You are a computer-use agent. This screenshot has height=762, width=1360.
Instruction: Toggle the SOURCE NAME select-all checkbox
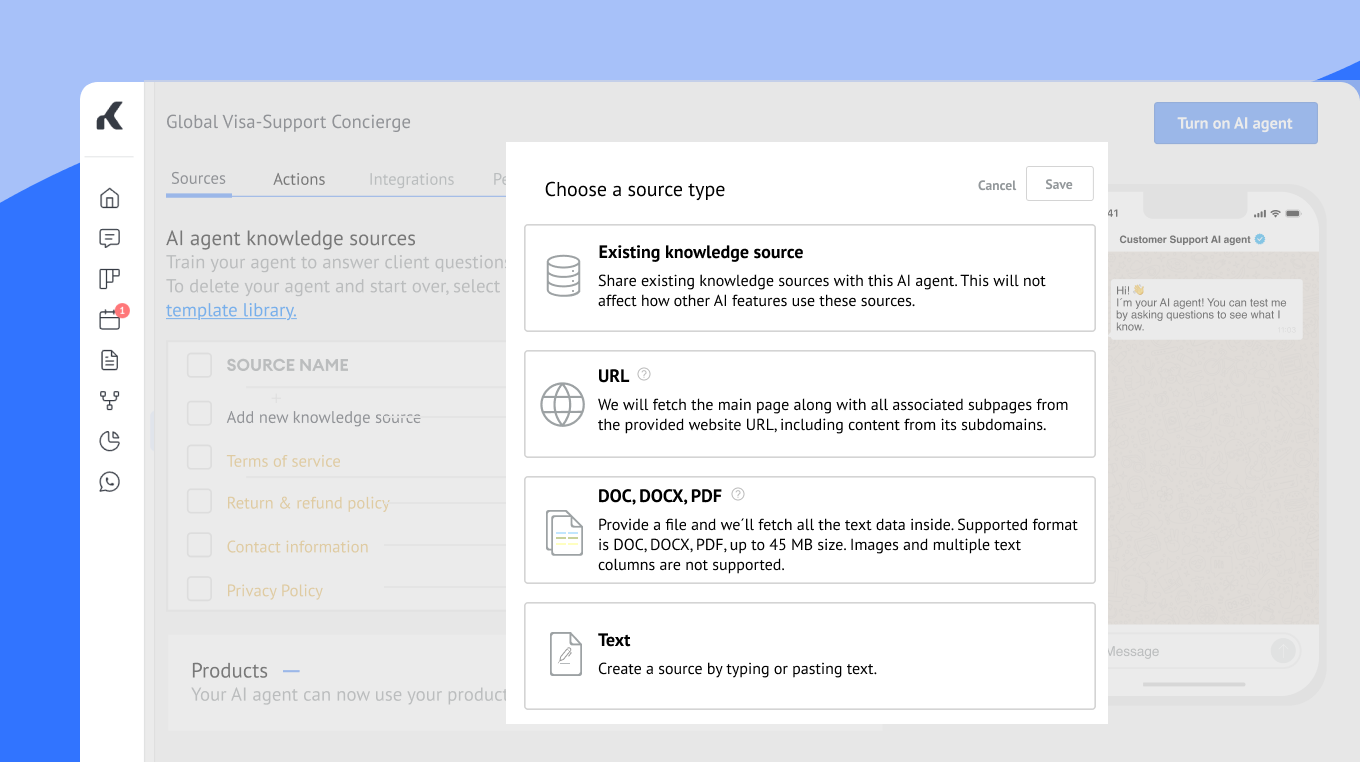point(200,365)
